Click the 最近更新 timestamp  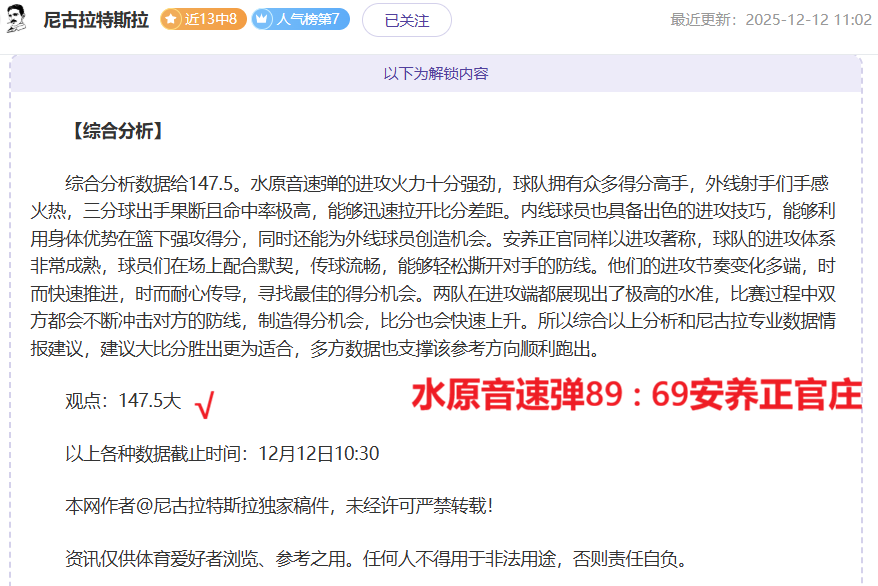point(770,20)
